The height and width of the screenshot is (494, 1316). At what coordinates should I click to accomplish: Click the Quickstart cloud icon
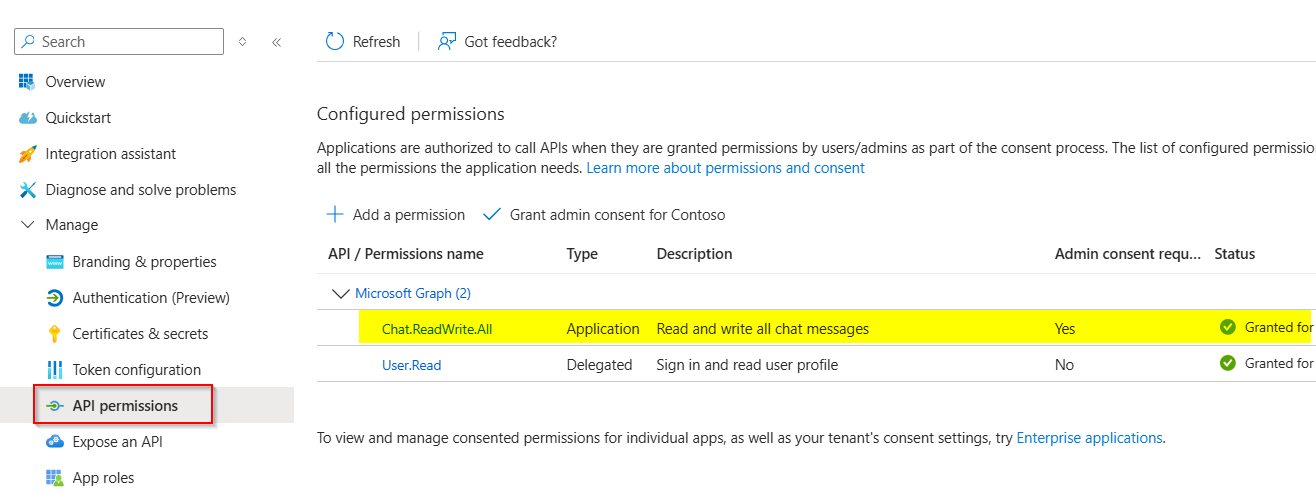click(27, 118)
